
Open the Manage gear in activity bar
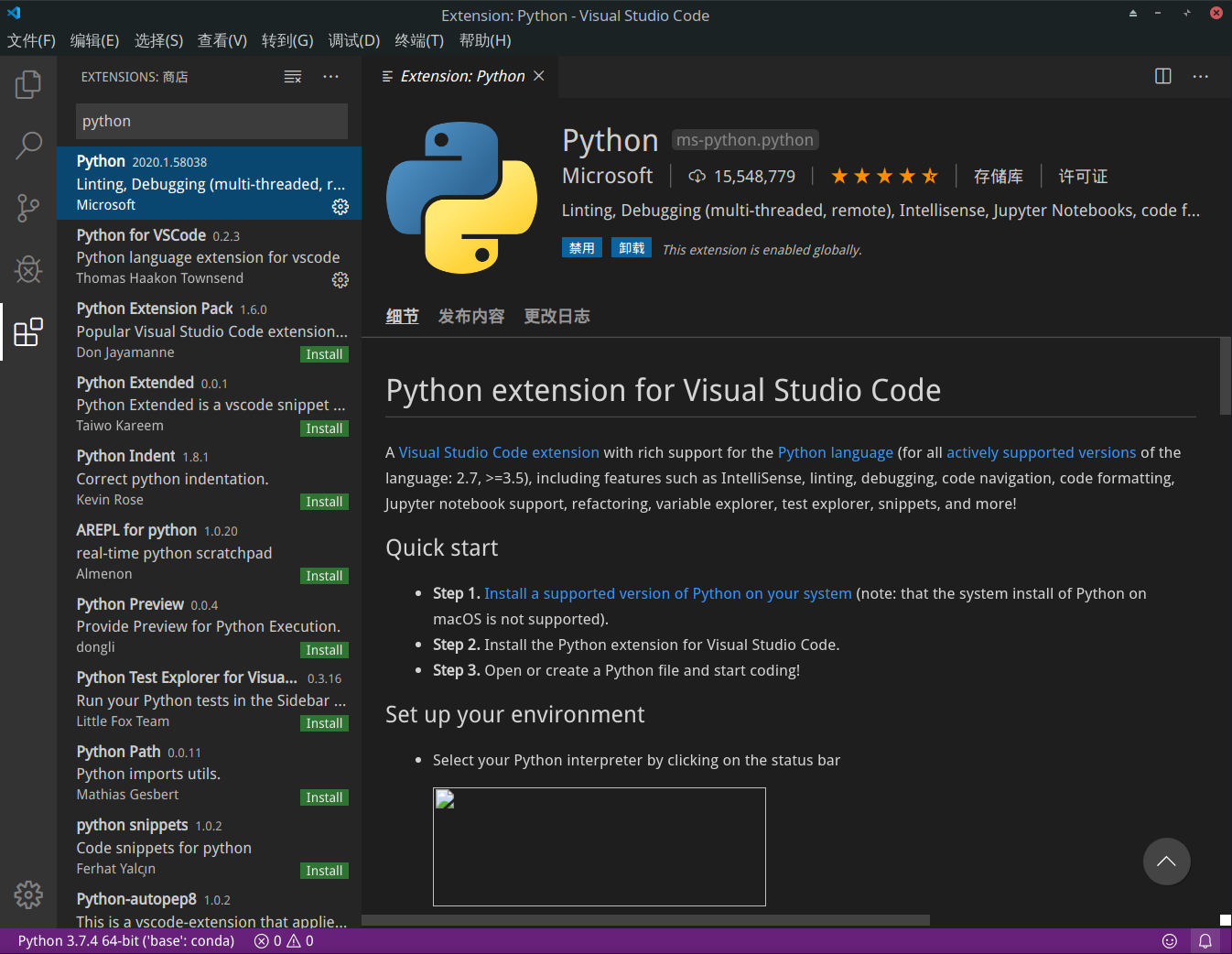pyautogui.click(x=28, y=894)
